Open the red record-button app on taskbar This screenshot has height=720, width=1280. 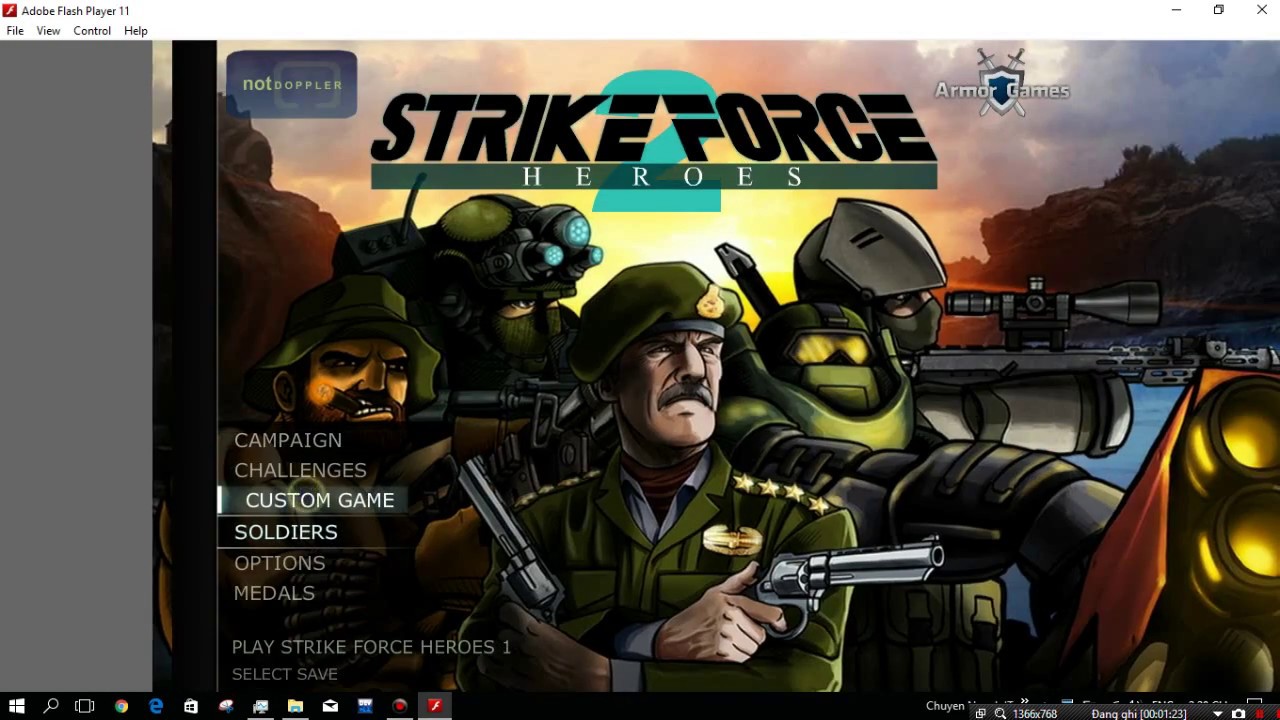400,706
